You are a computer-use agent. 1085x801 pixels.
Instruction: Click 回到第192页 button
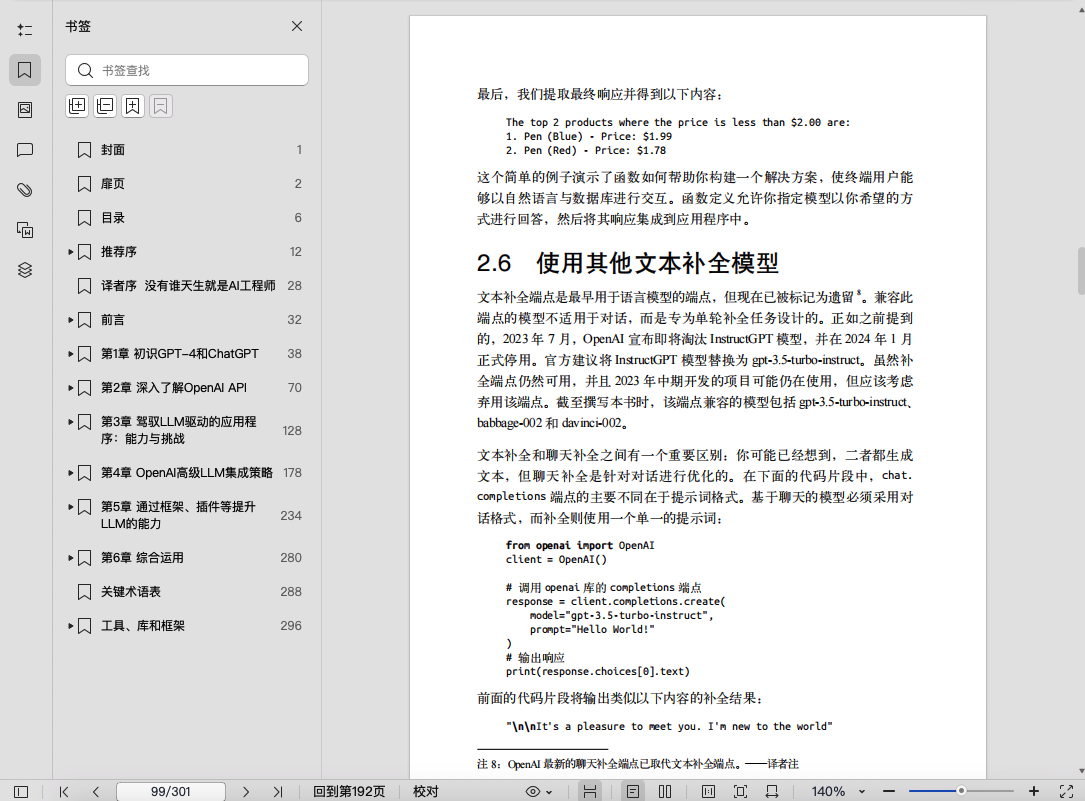[349, 791]
